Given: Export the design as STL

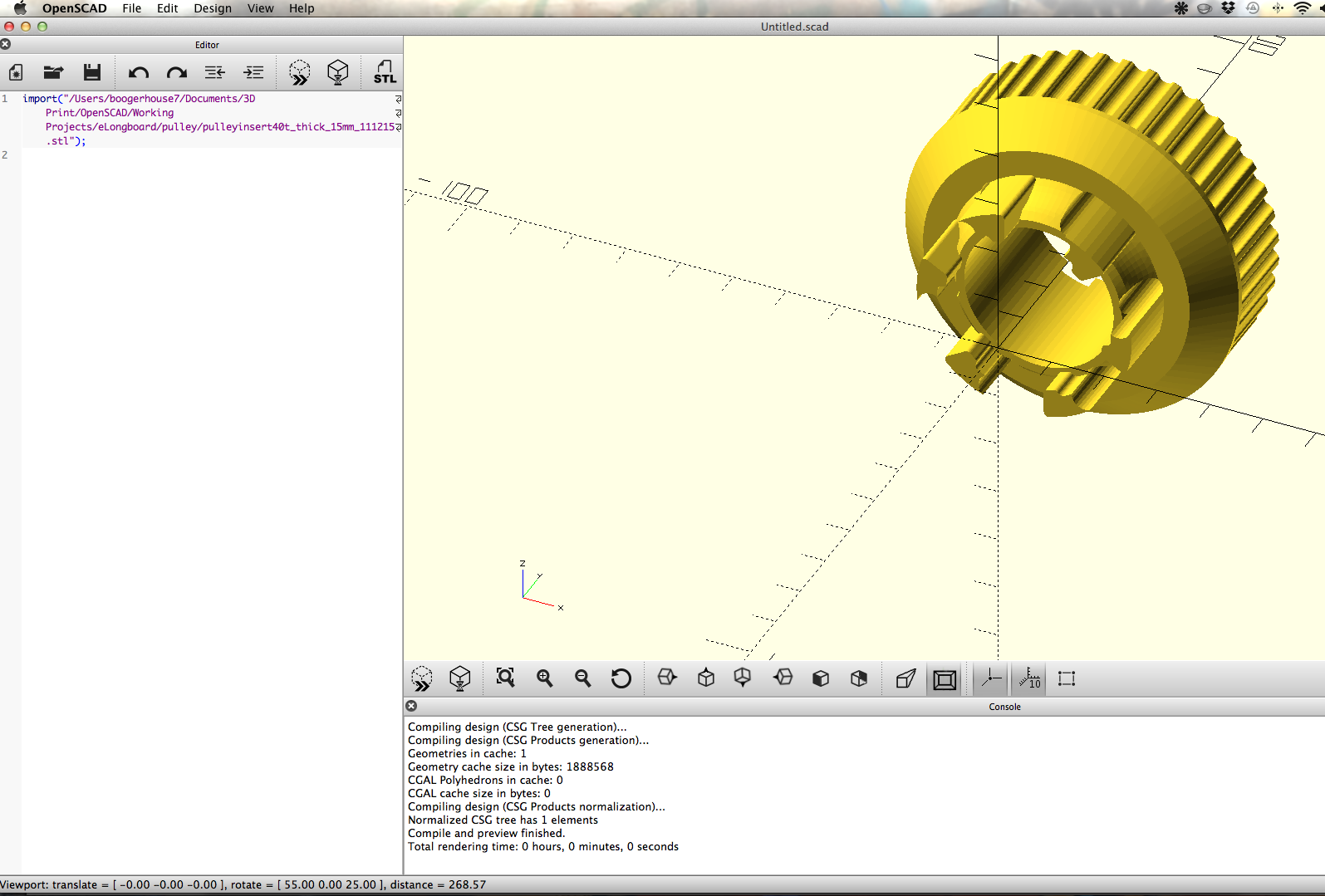Looking at the screenshot, I should tap(384, 73).
